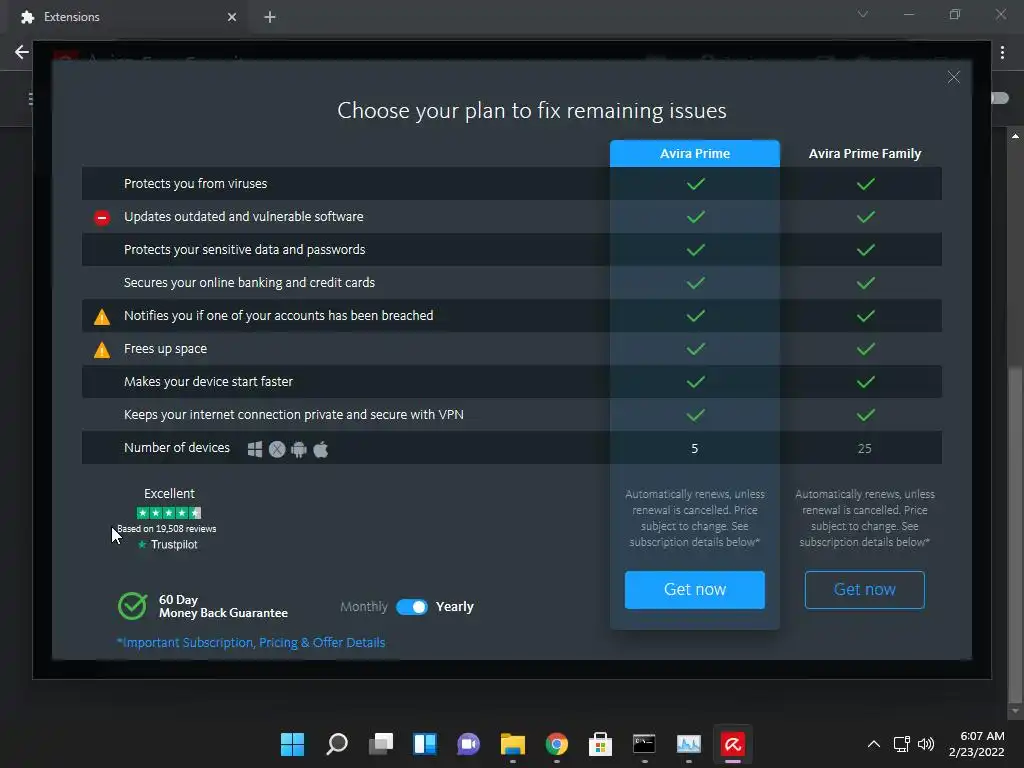Click Avira Prime checkmark for Protects you from viruses
The image size is (1024, 768).
[x=696, y=184]
